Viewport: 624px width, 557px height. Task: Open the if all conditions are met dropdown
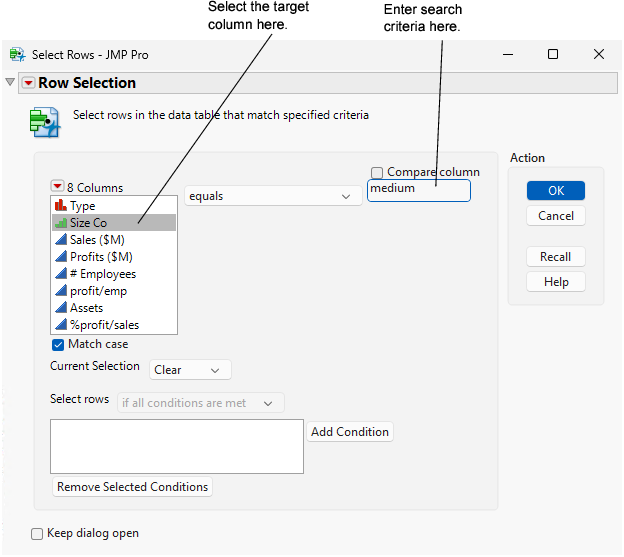pyautogui.click(x=201, y=403)
